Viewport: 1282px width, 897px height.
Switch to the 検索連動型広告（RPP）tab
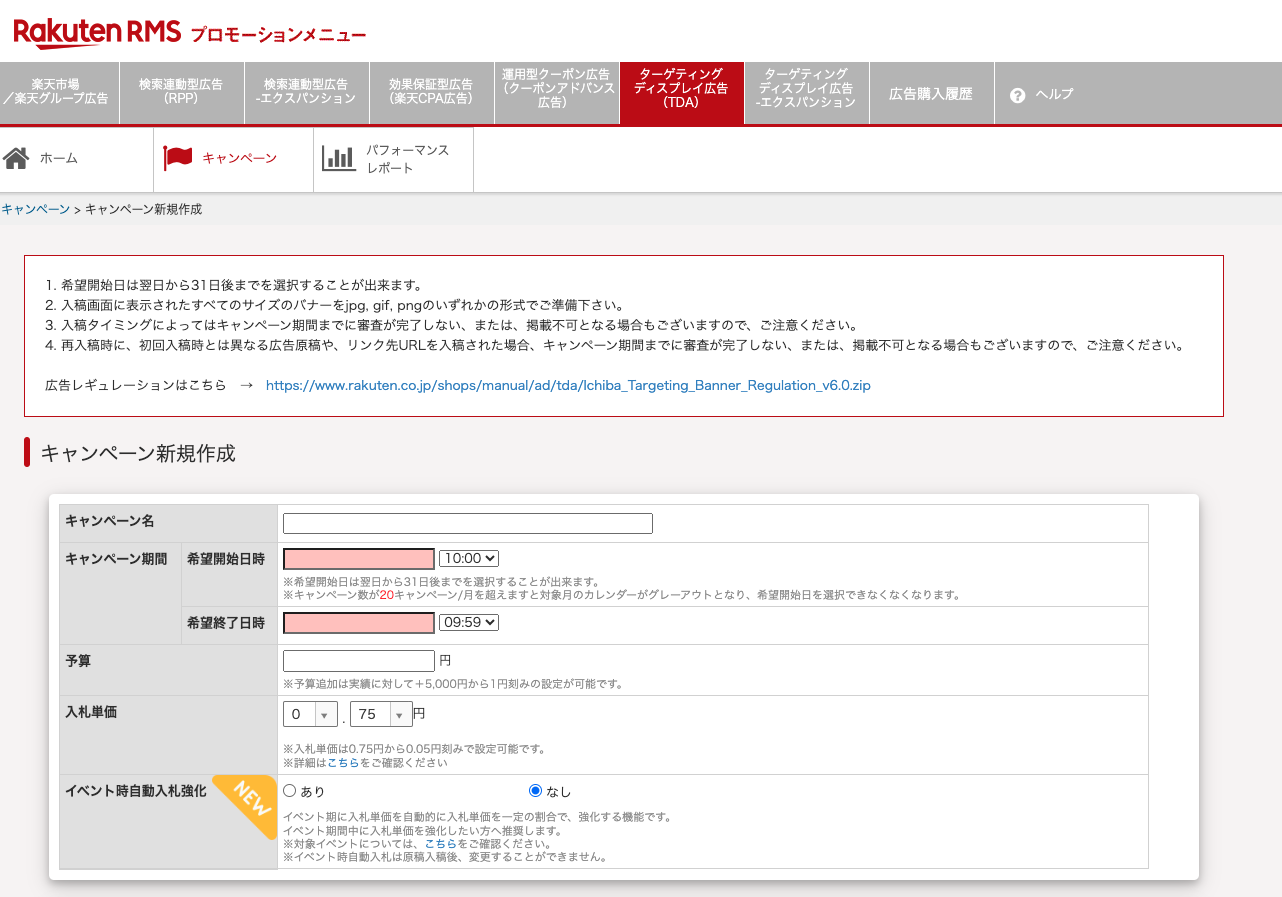[181, 92]
